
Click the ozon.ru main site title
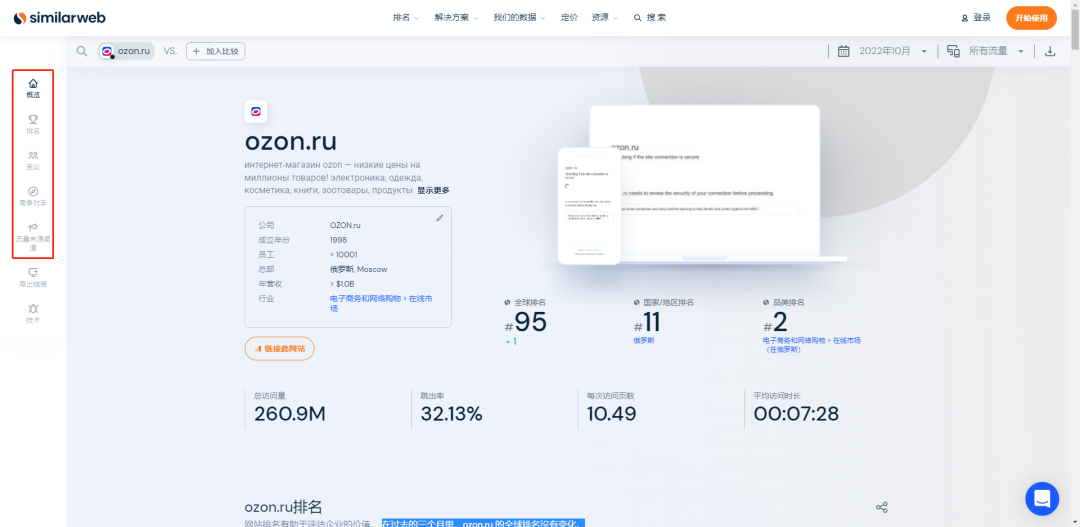click(x=291, y=141)
